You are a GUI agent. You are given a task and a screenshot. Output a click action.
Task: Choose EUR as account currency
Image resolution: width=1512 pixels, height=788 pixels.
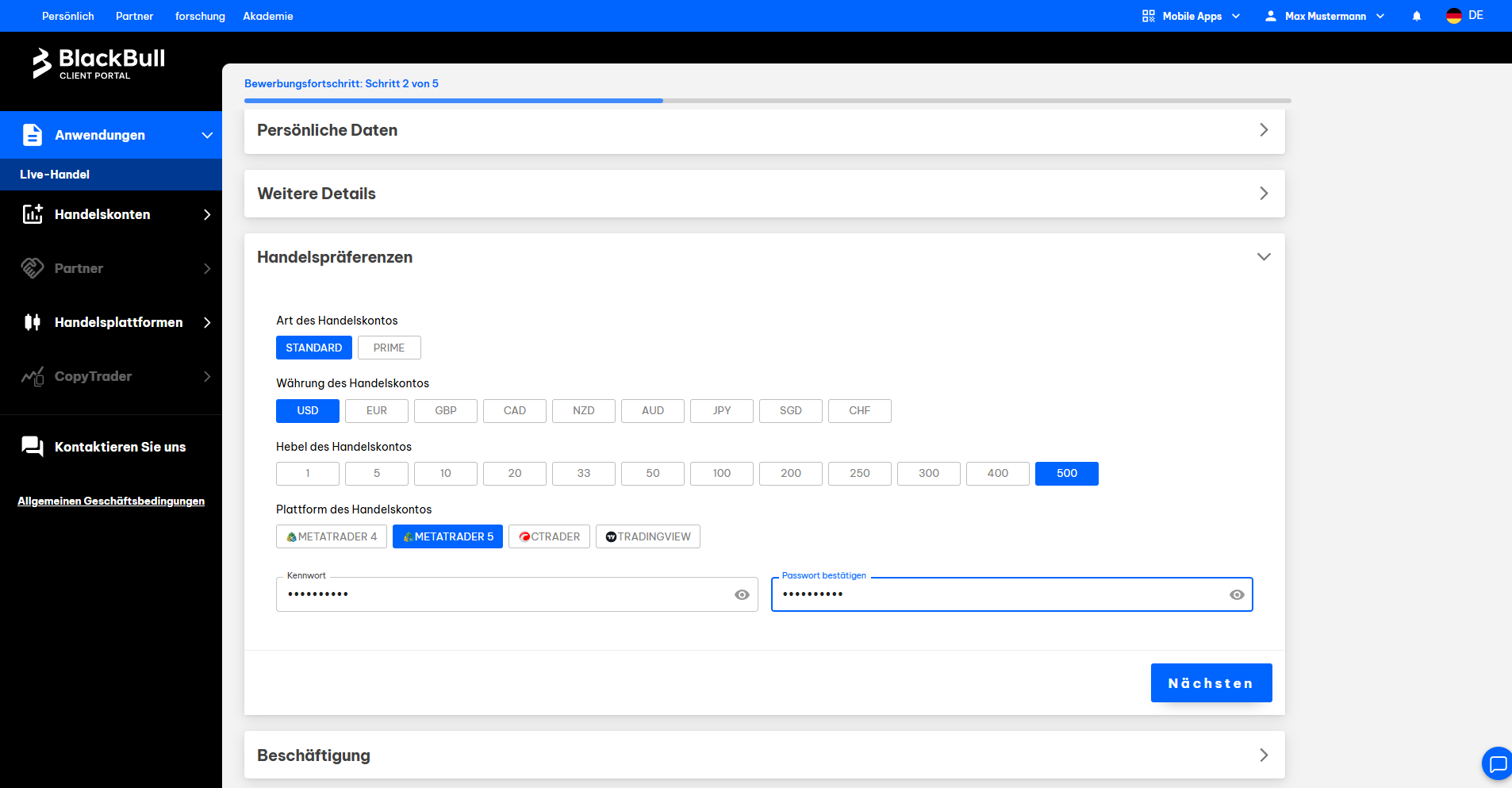pos(377,410)
